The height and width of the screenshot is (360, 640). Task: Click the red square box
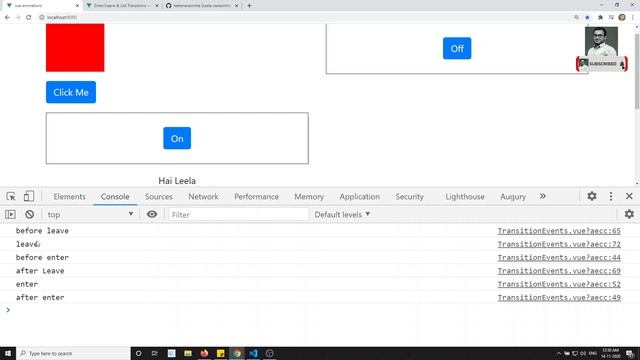pyautogui.click(x=75, y=48)
